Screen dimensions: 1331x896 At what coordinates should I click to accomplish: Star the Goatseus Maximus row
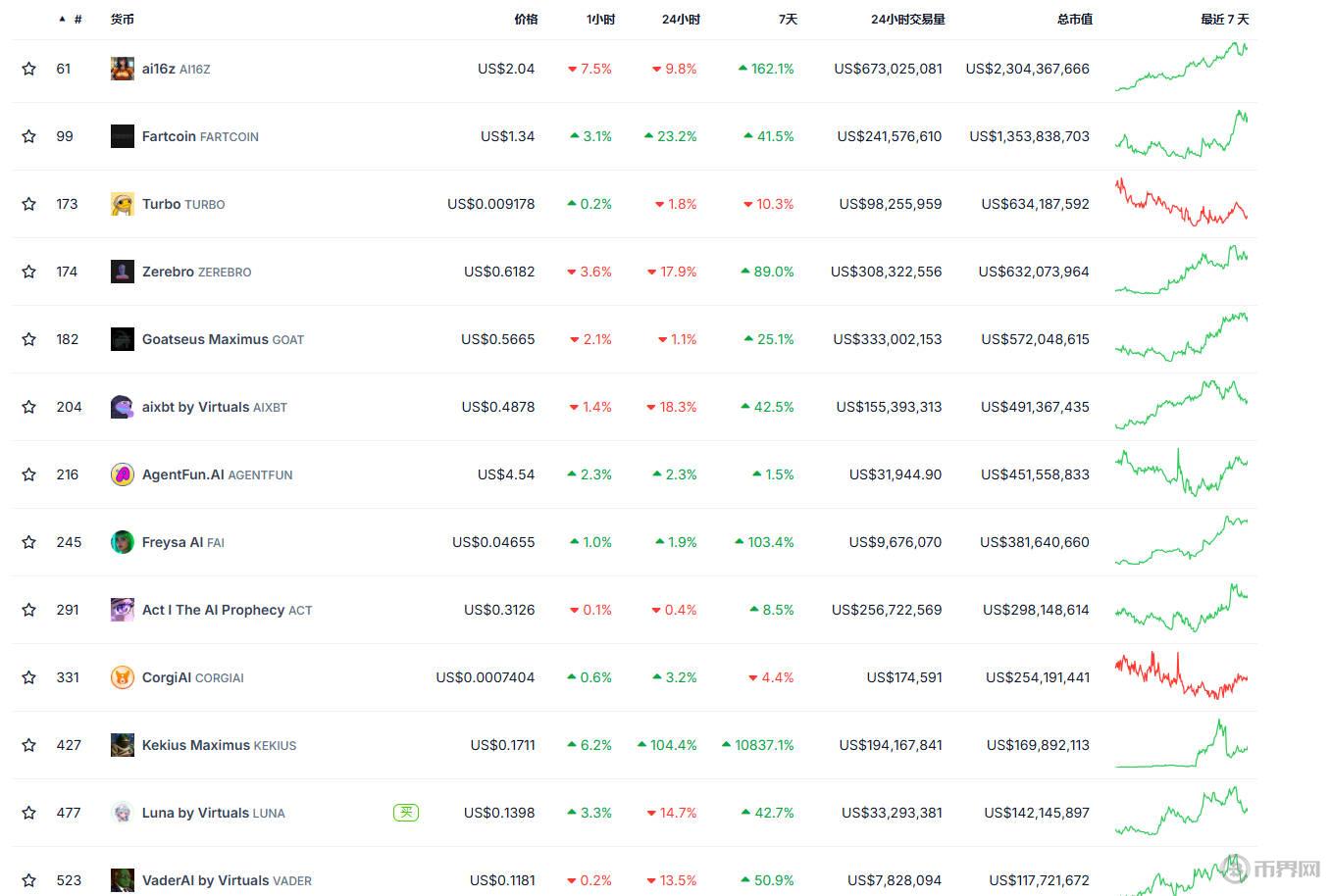pos(29,339)
